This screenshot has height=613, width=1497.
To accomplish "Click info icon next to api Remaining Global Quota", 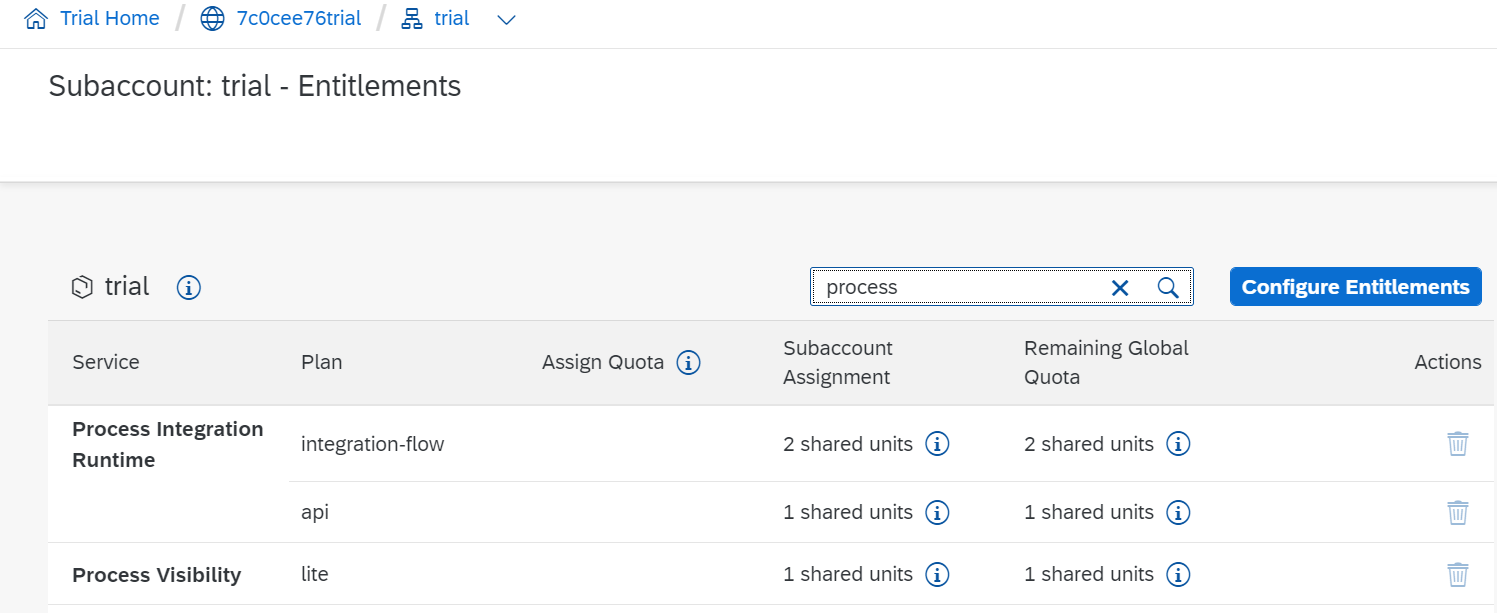I will [1178, 512].
